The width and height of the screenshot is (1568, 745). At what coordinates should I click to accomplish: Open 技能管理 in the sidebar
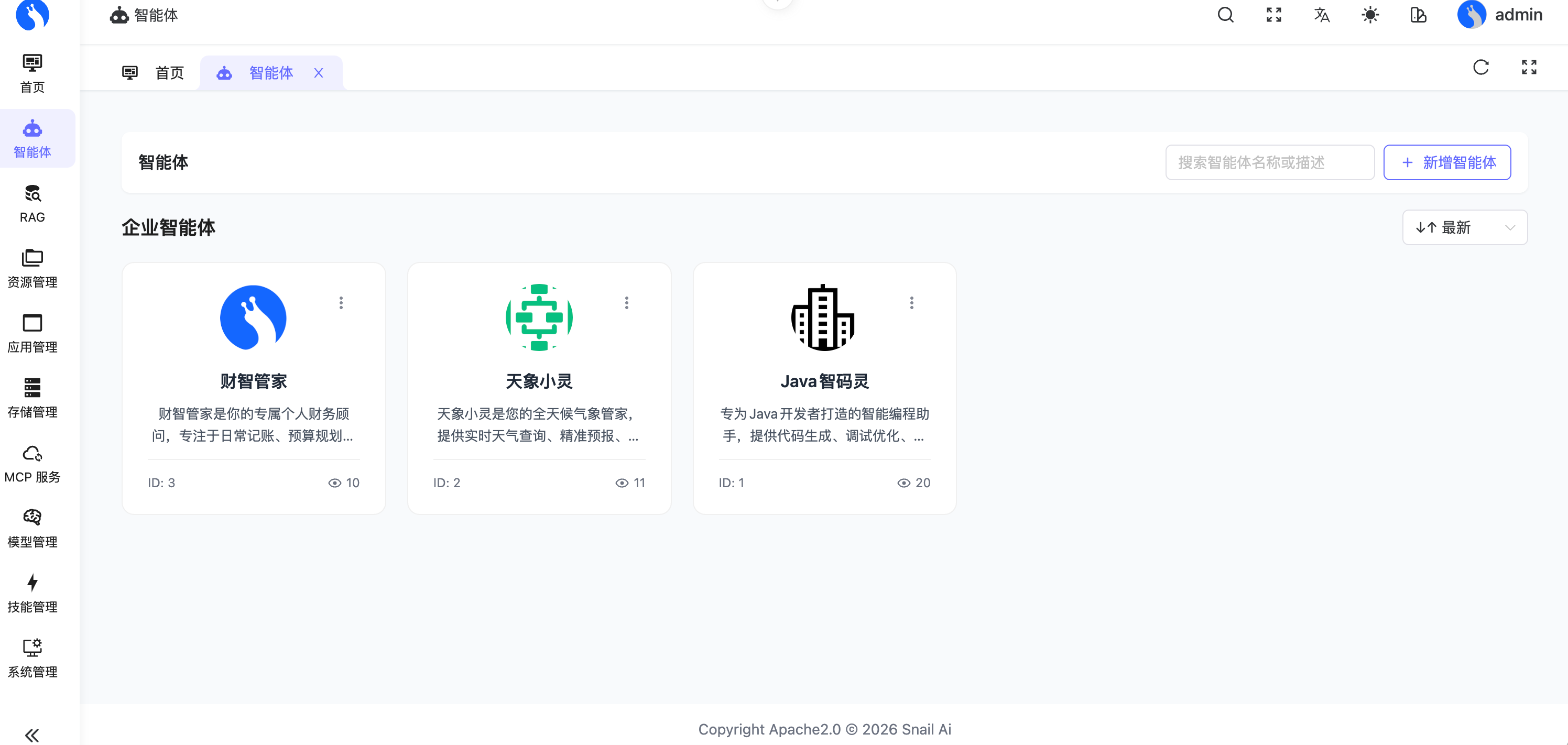[x=32, y=594]
